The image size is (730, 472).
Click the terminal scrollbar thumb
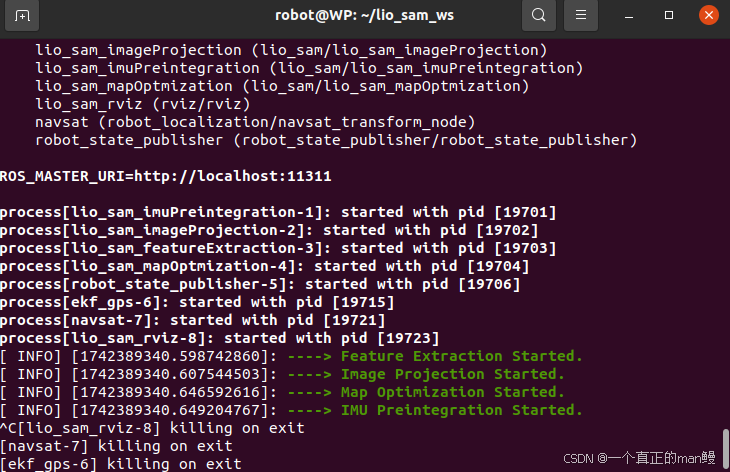tap(726, 449)
